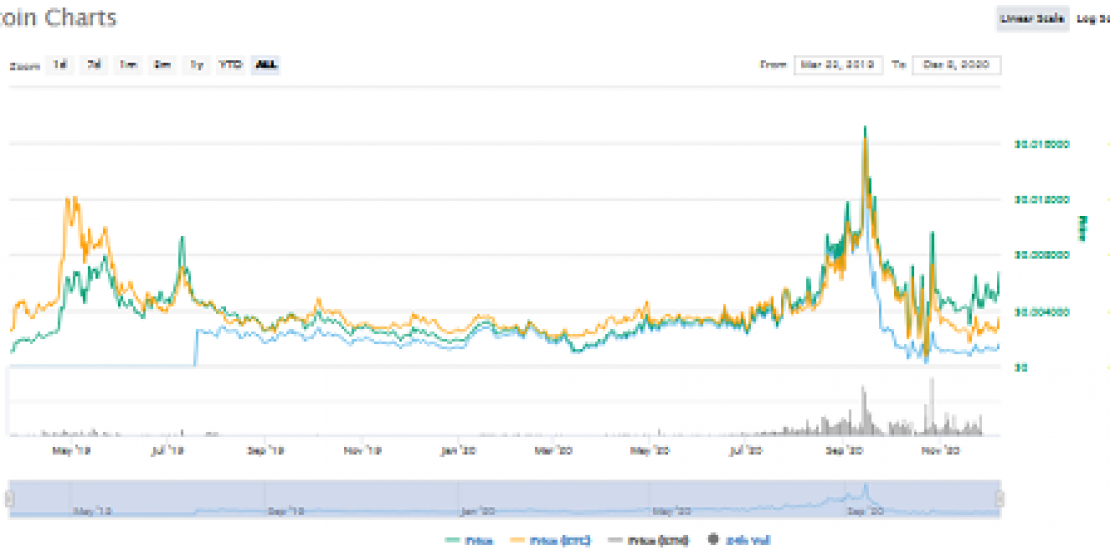
Task: Set chart zoom to 7d
Action: tap(94, 65)
